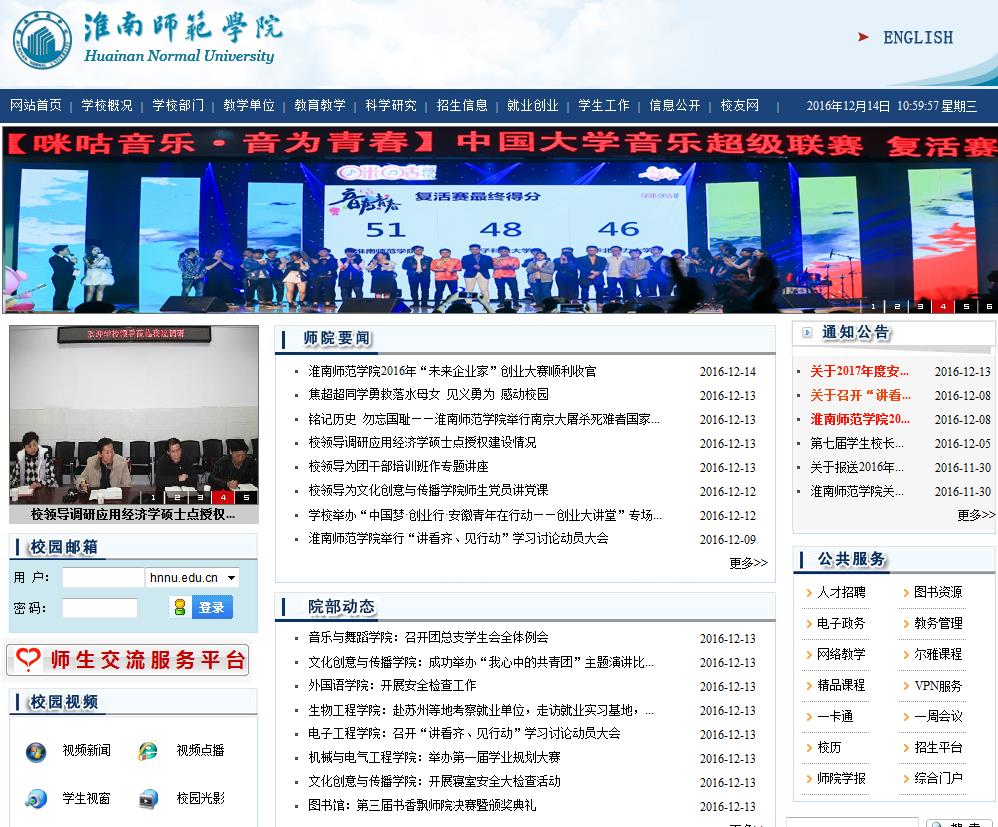Open the 视频新闻 globe icon
998x827 pixels.
36,751
